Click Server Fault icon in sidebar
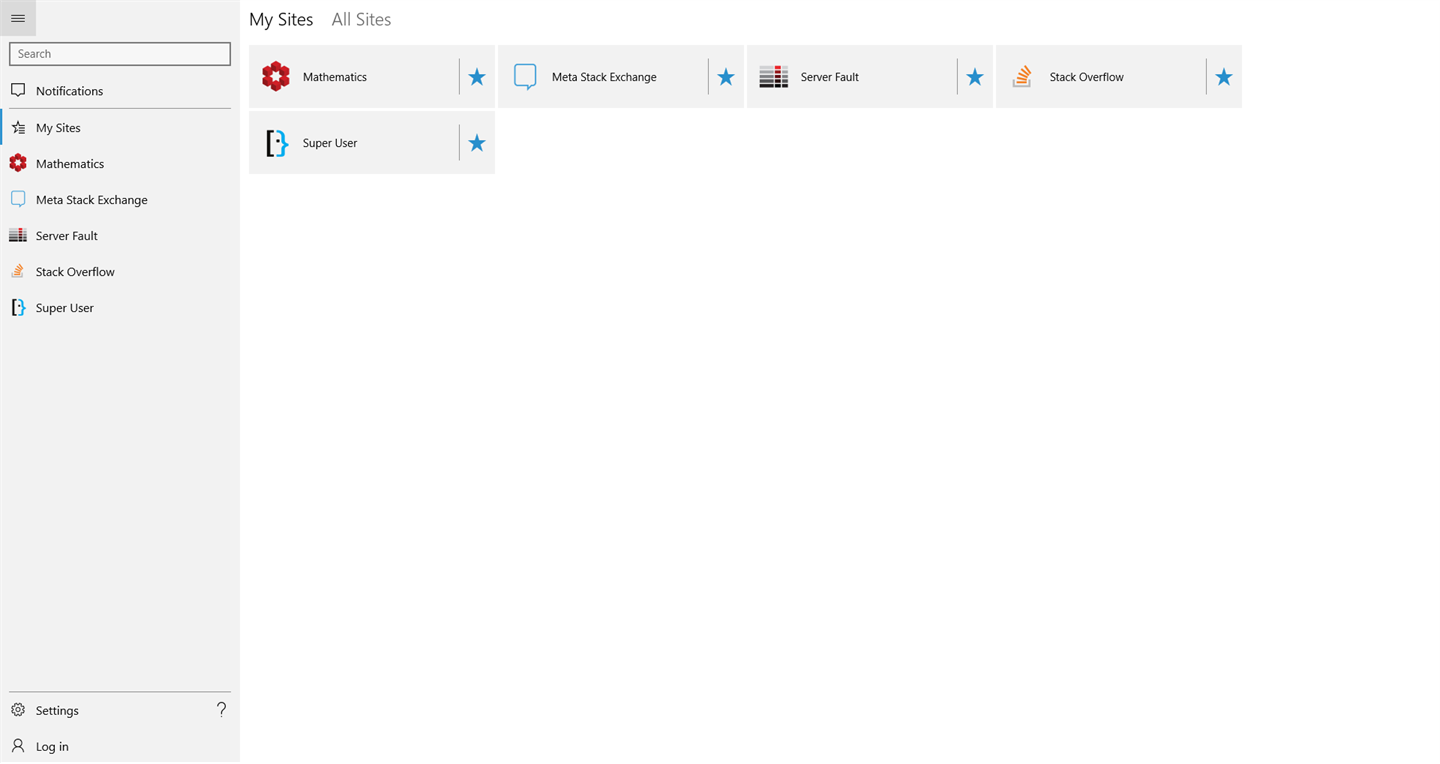The image size is (1440, 764). click(x=18, y=235)
